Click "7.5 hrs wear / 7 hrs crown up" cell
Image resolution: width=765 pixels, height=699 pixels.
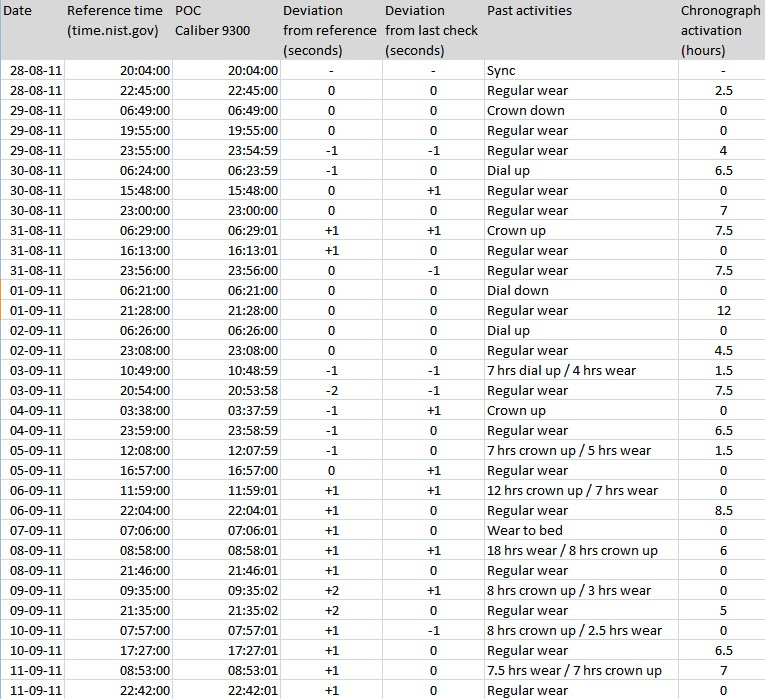(x=574, y=671)
